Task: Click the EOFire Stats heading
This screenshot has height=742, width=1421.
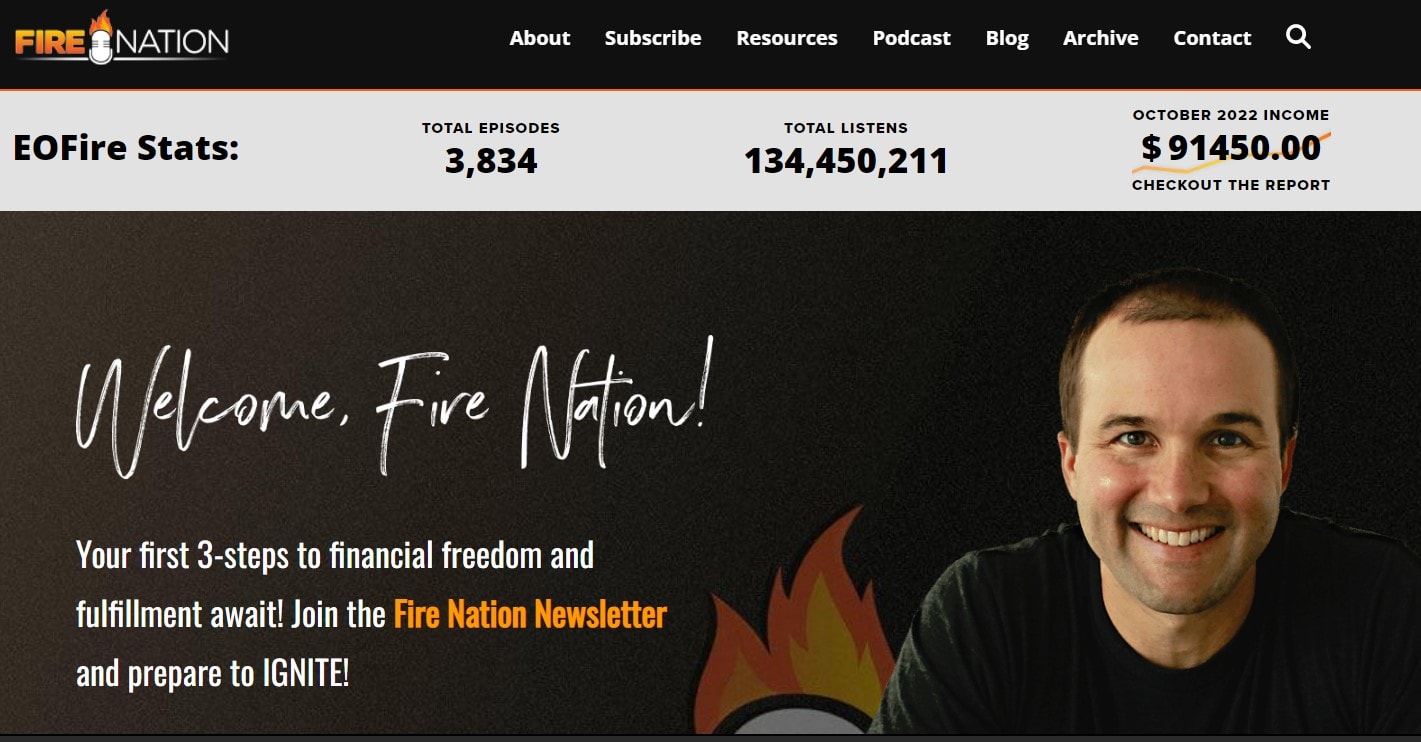Action: [126, 148]
